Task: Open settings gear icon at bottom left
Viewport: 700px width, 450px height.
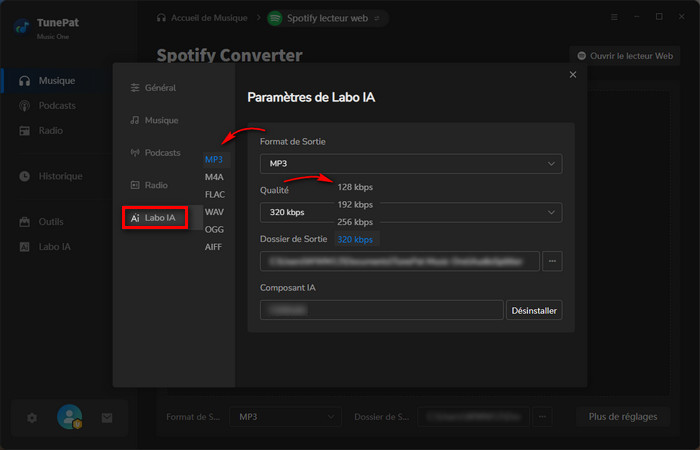Action: coord(32,418)
